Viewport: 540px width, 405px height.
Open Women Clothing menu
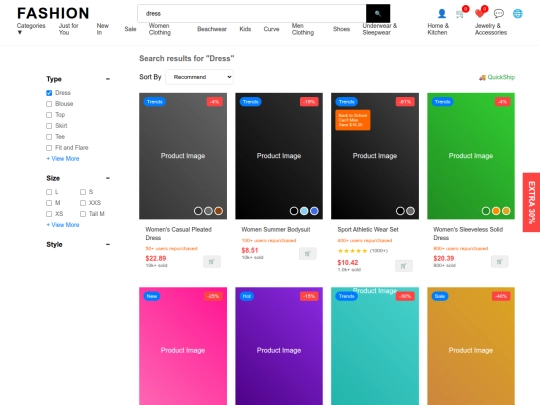(159, 29)
